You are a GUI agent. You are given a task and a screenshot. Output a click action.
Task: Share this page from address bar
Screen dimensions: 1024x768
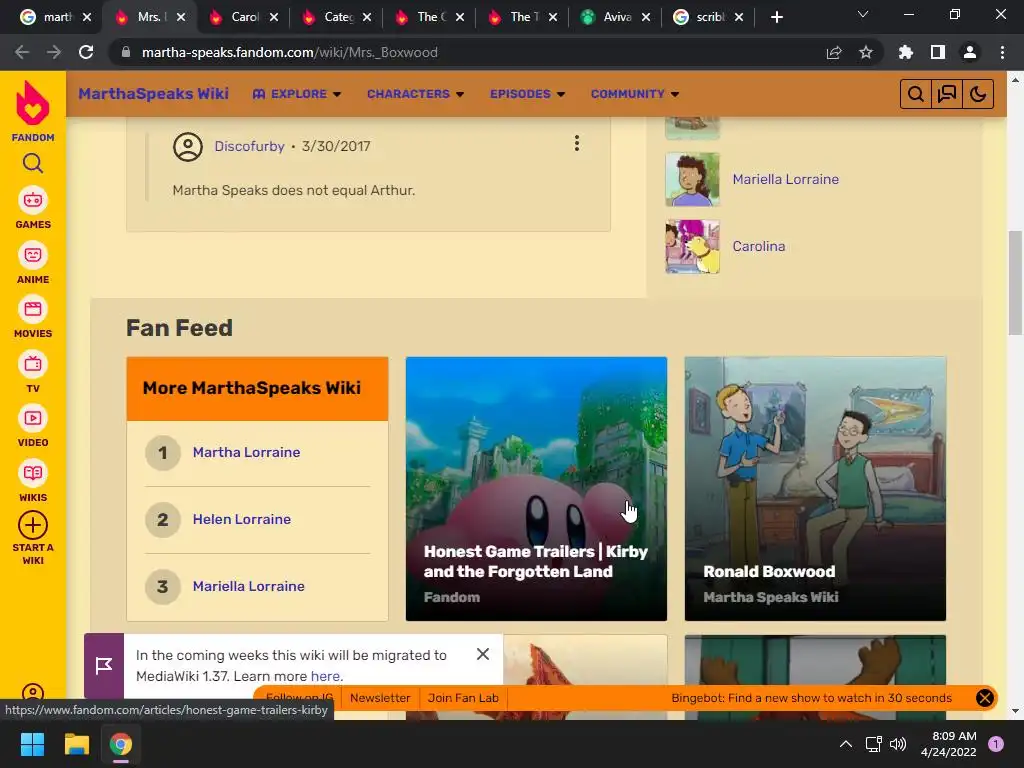tap(834, 52)
